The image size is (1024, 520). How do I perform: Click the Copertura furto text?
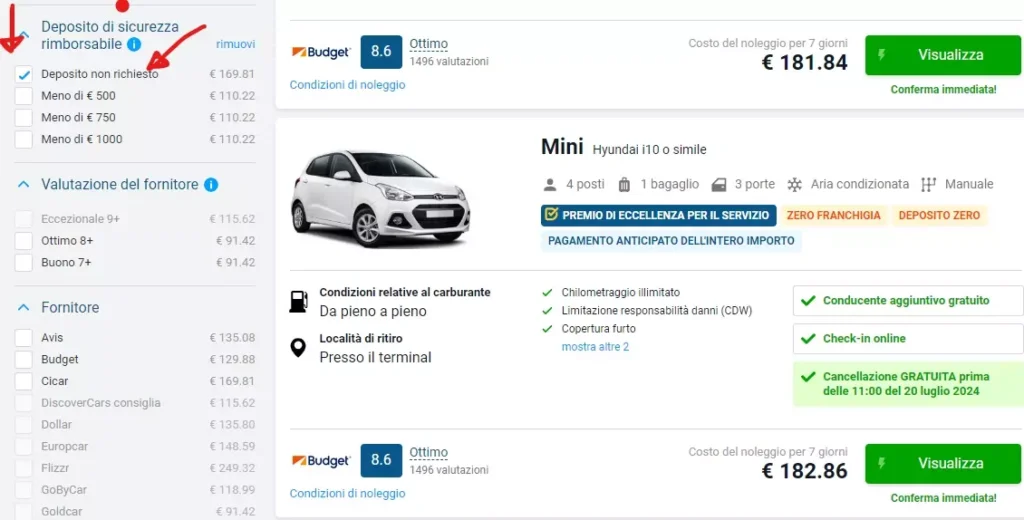(598, 329)
